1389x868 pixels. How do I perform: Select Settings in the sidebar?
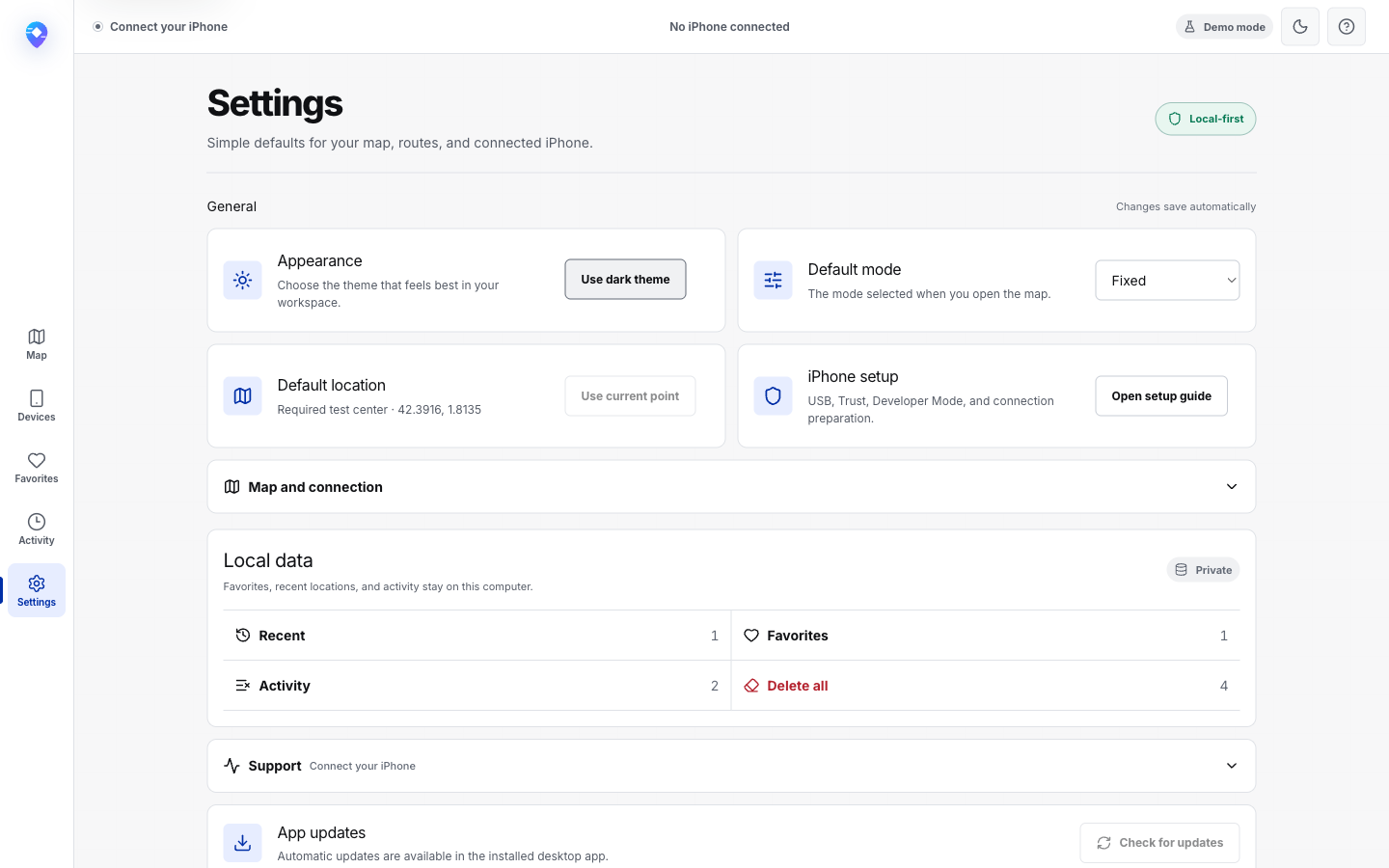click(x=37, y=590)
